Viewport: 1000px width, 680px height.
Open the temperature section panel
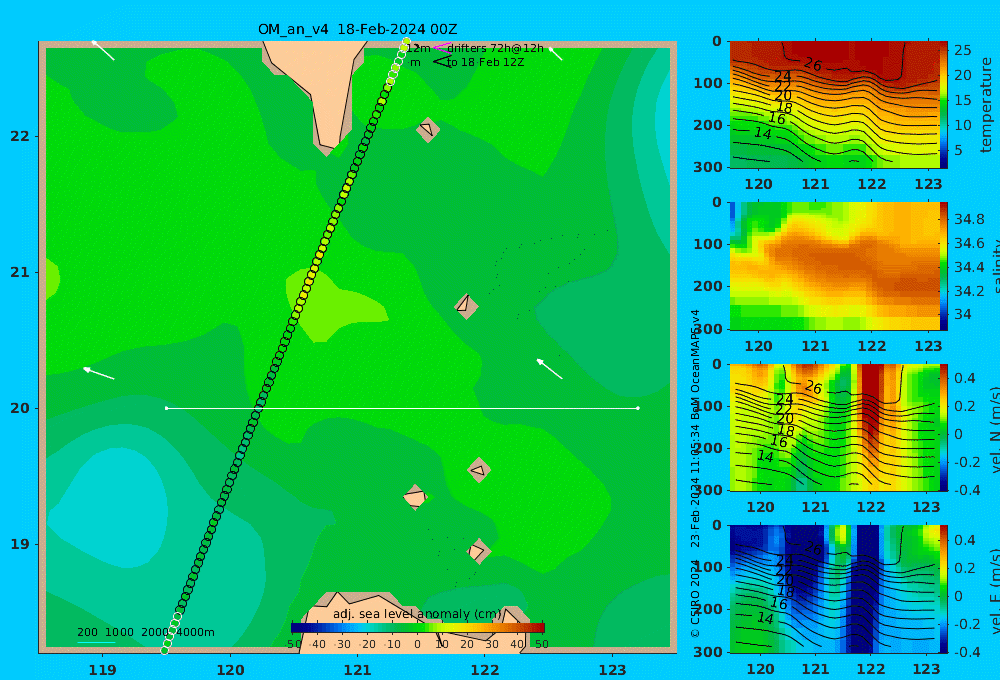tap(834, 105)
